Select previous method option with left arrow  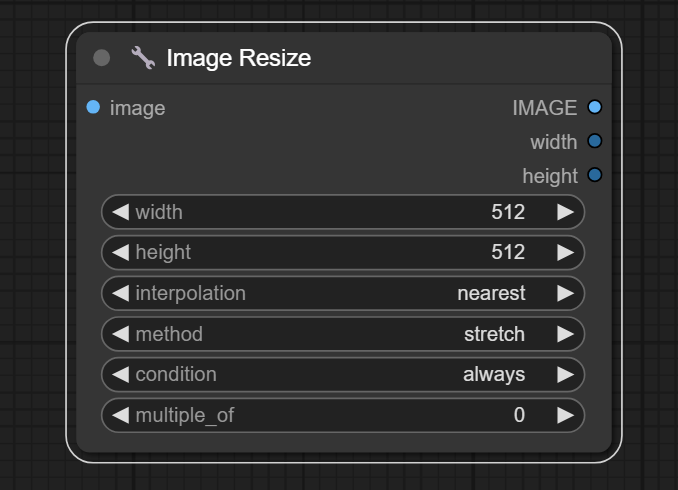tap(120, 334)
